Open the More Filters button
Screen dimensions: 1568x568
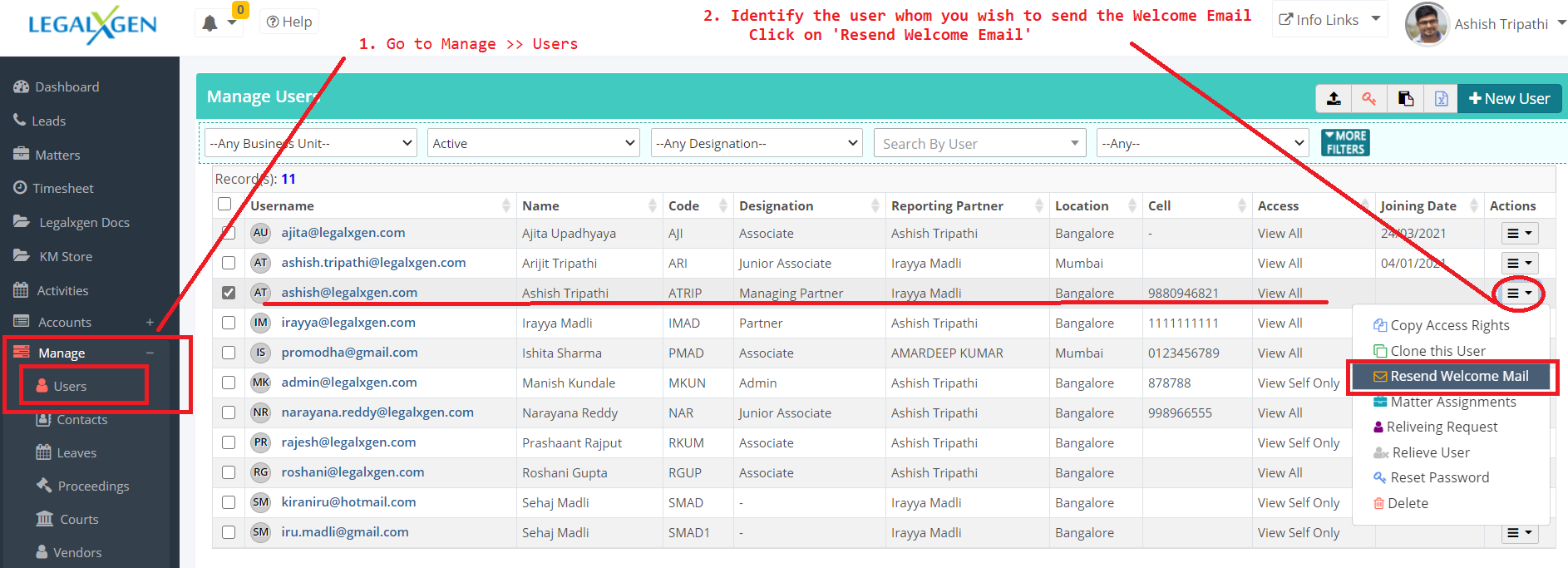pyautogui.click(x=1344, y=142)
